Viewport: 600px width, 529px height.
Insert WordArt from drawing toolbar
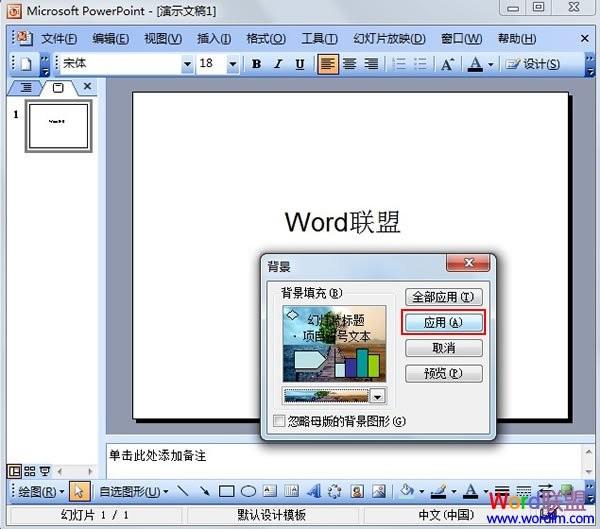314,491
